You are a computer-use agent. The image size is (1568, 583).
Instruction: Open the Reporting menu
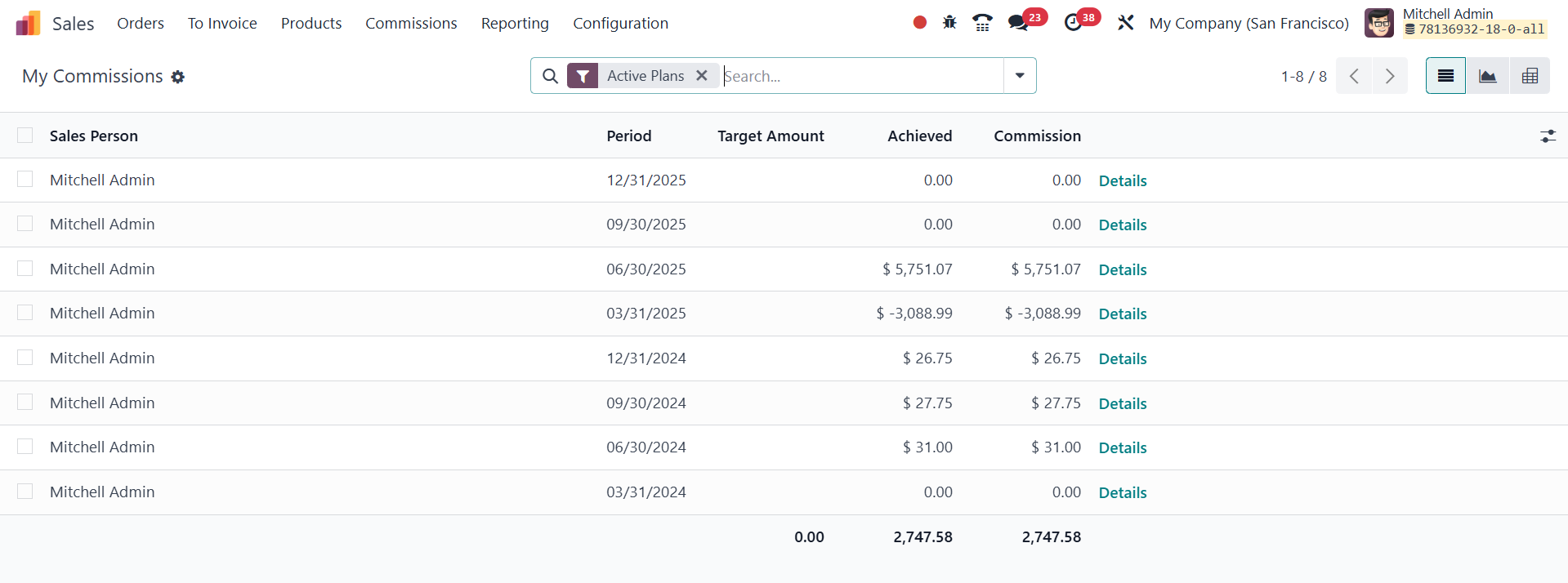point(515,24)
